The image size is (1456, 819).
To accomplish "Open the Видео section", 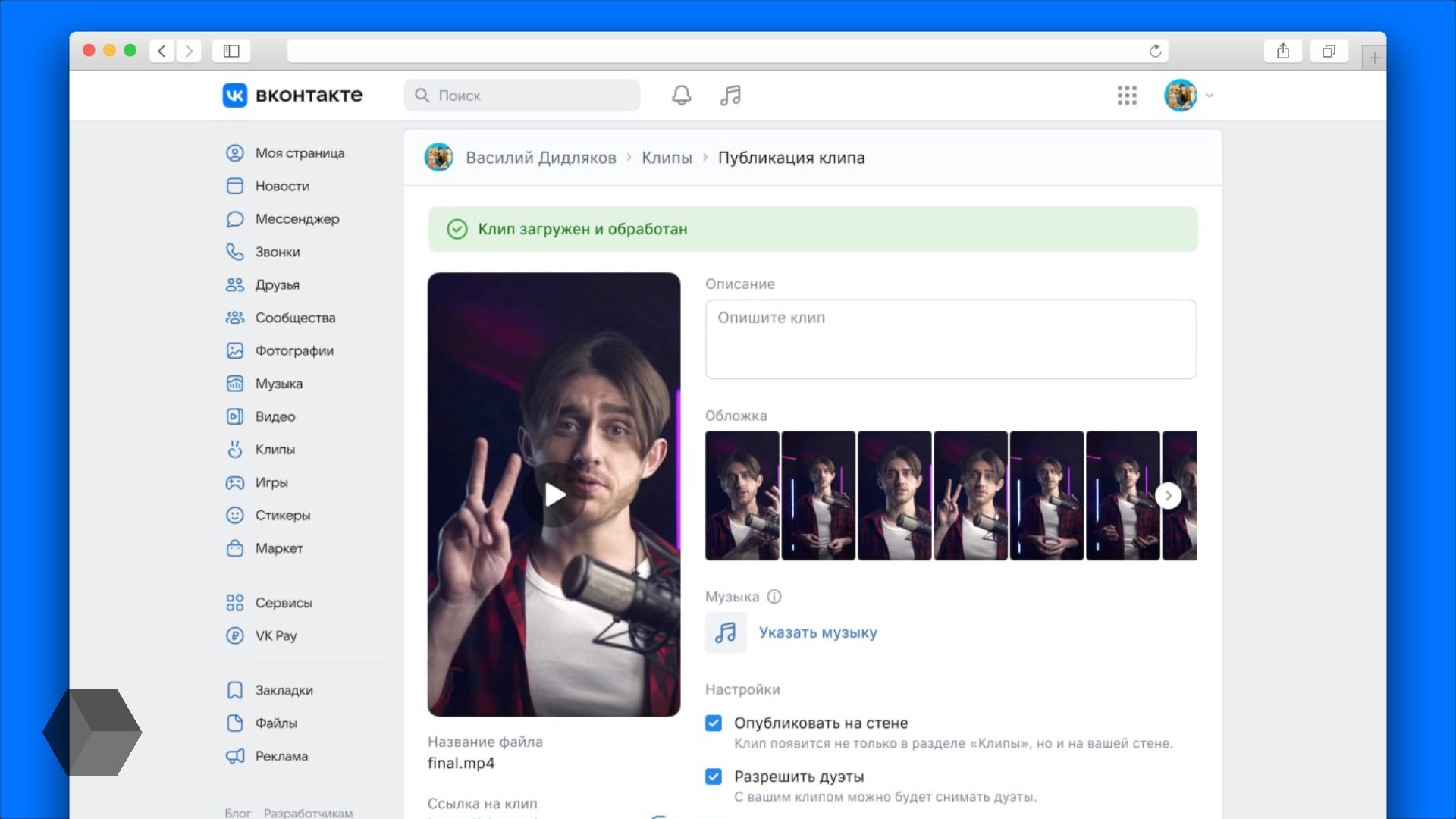I will (275, 416).
